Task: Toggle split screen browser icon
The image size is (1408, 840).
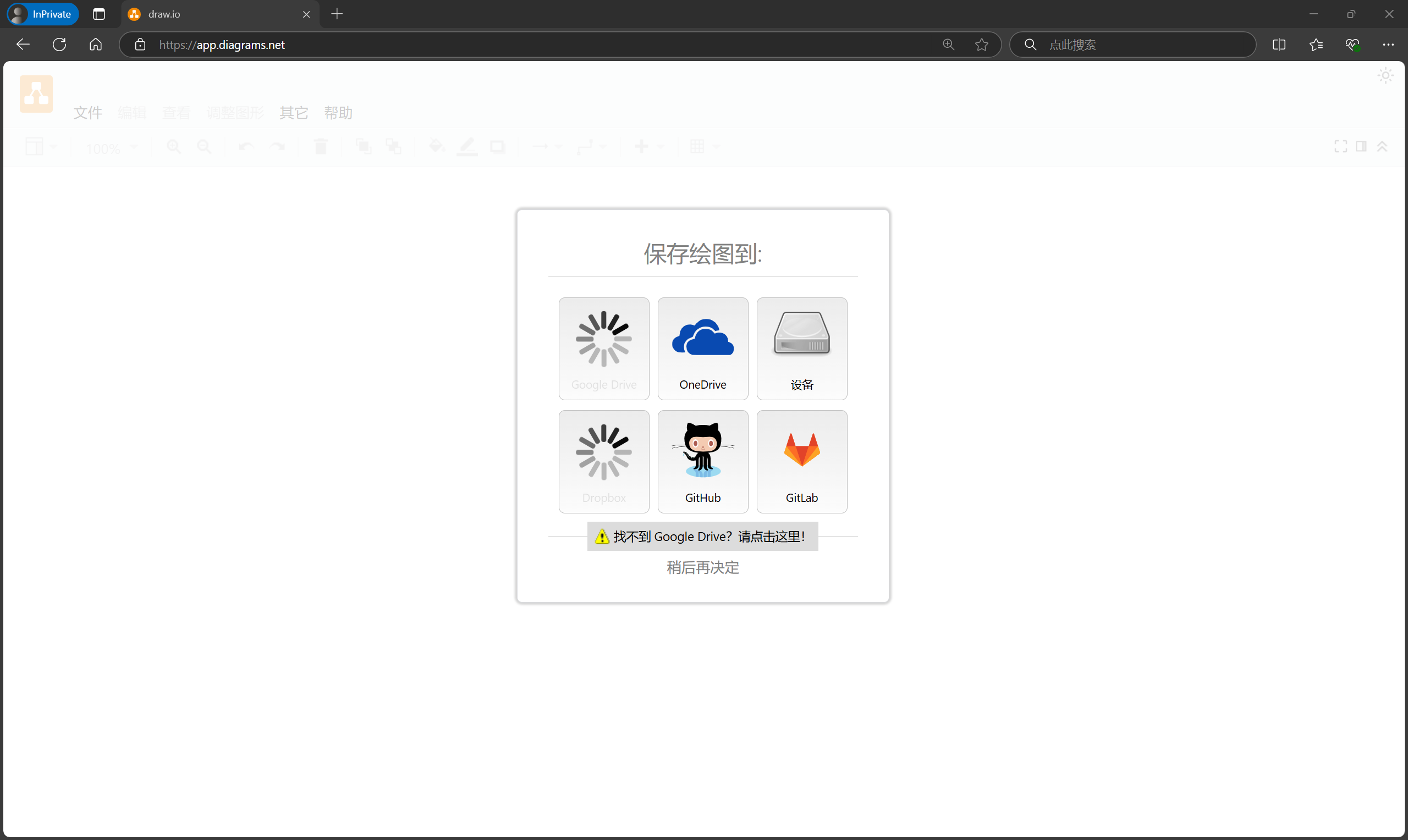Action: click(1279, 45)
